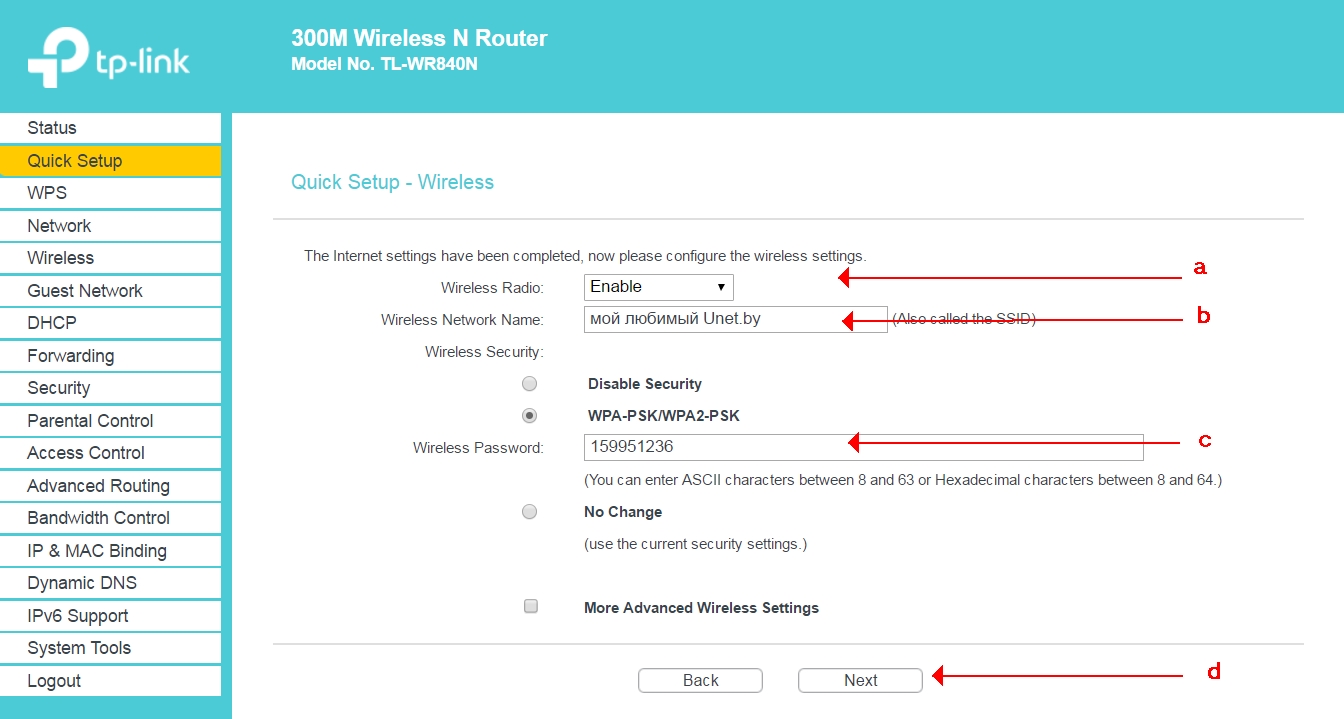
Task: Click the Quick Setup - Wireless heading
Action: [392, 182]
